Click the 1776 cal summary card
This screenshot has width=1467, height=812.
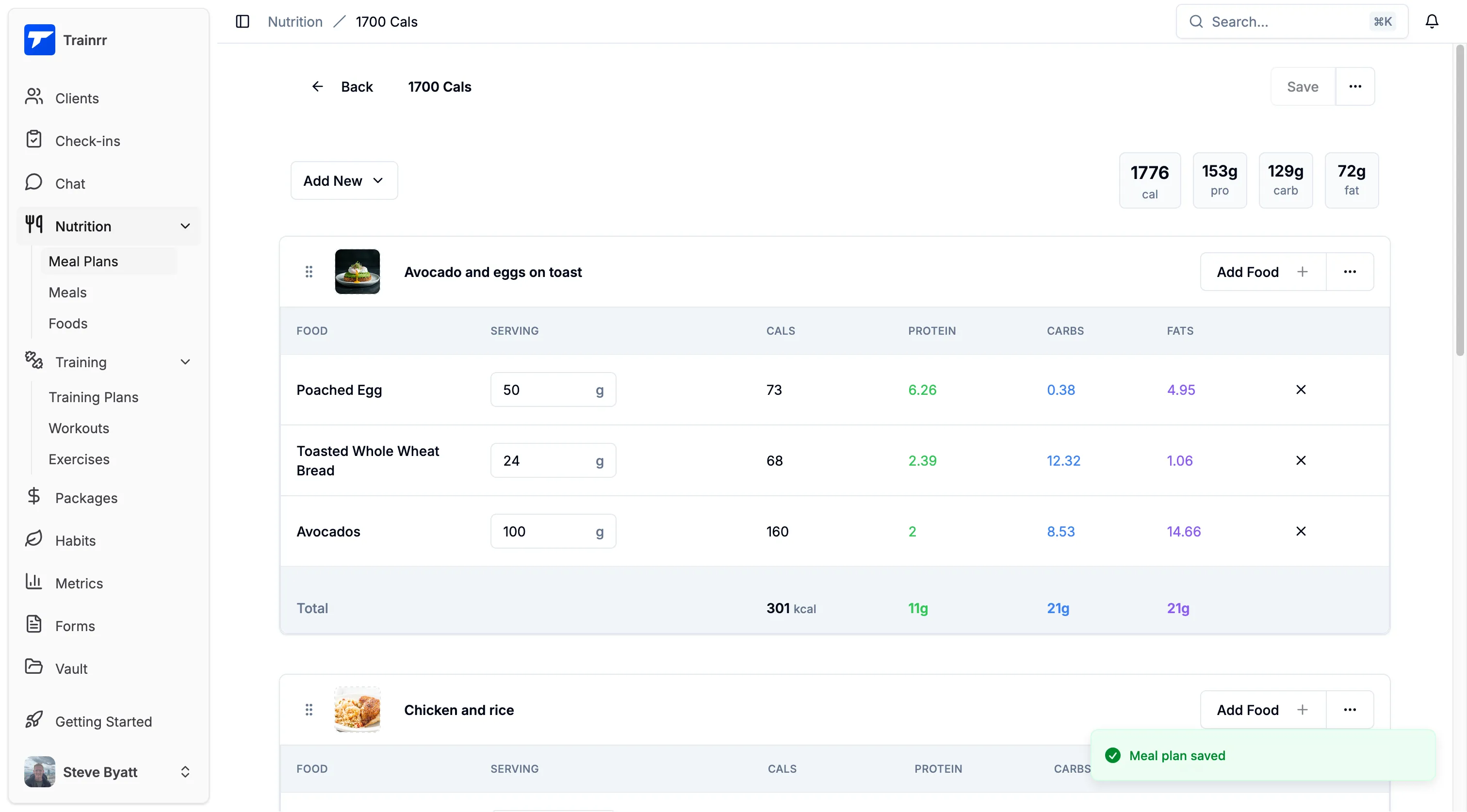click(1149, 180)
